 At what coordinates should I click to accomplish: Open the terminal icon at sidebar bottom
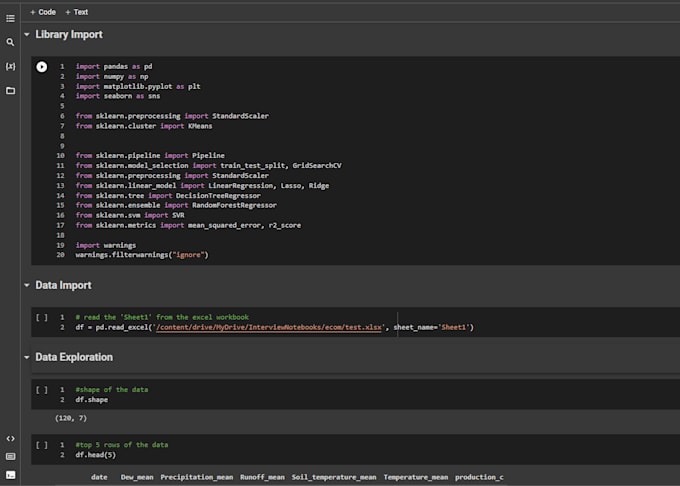(10, 475)
